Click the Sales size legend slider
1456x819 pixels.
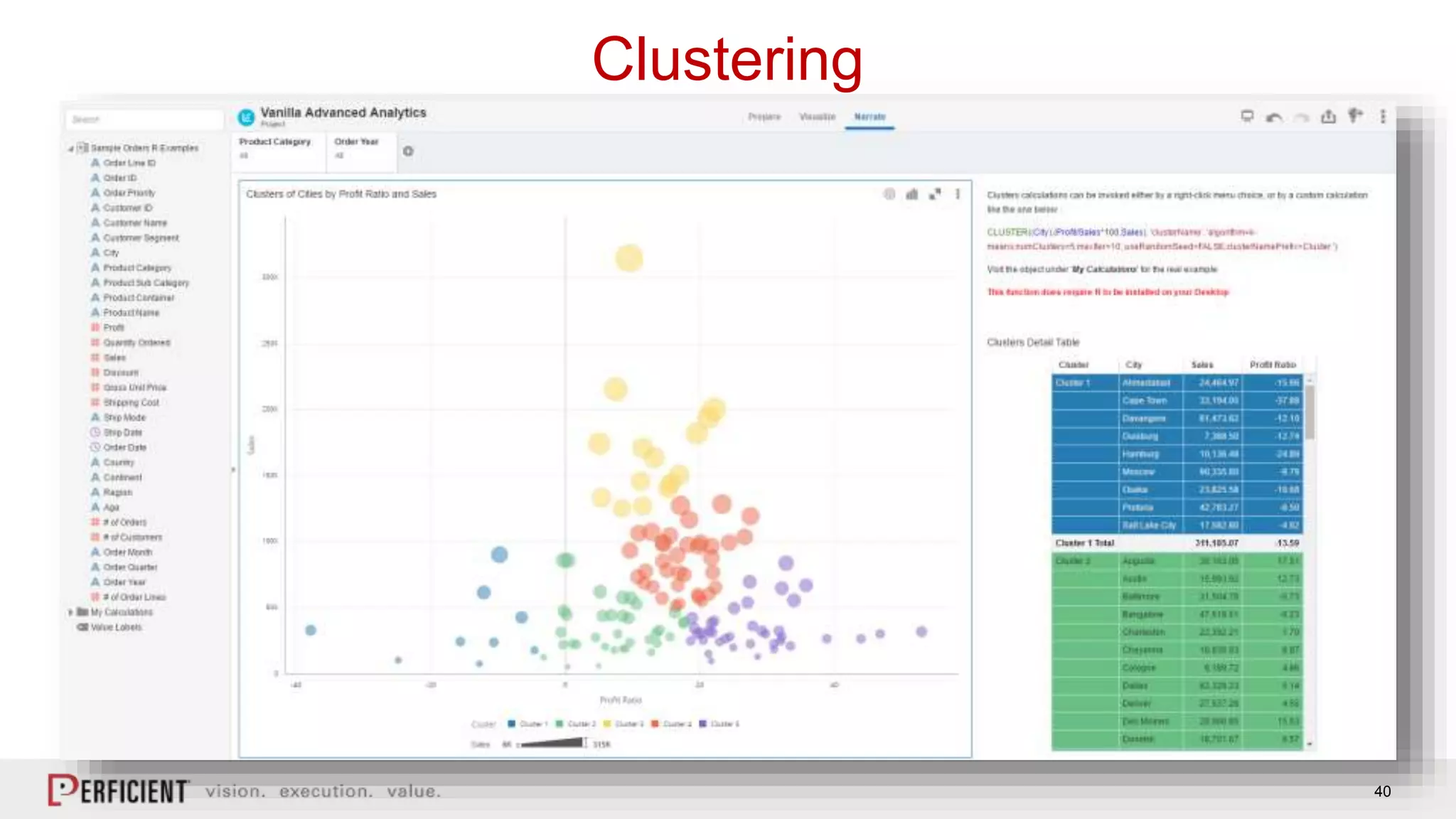coord(552,743)
